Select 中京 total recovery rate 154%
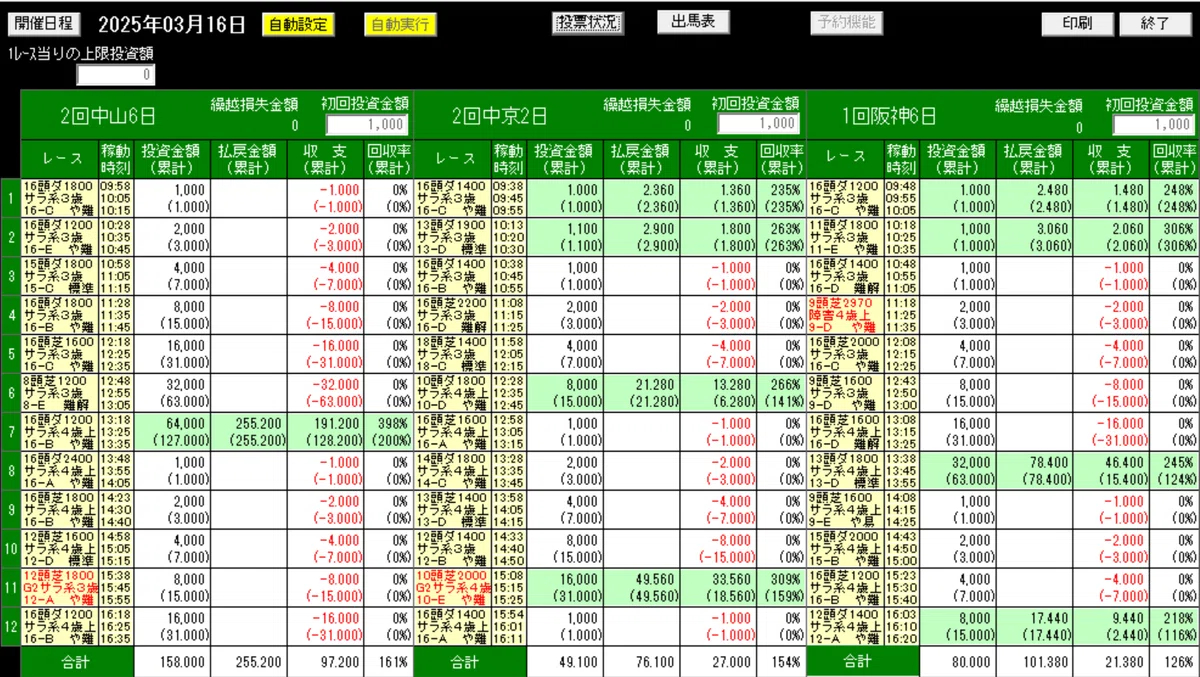This screenshot has width=1200, height=677. (x=781, y=662)
